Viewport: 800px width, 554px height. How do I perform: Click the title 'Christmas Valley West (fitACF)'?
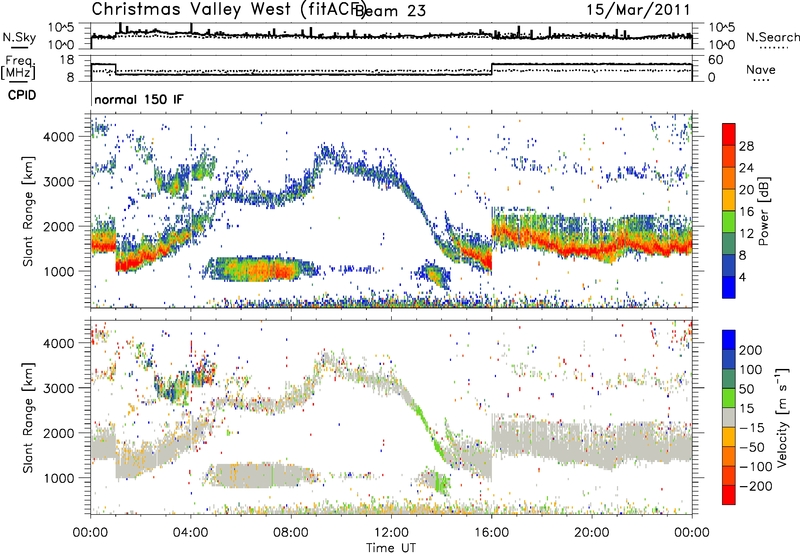(x=228, y=9)
